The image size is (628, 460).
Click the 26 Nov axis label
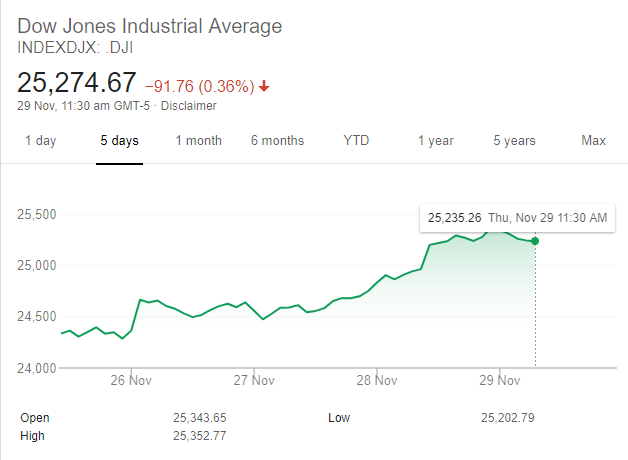tap(131, 380)
